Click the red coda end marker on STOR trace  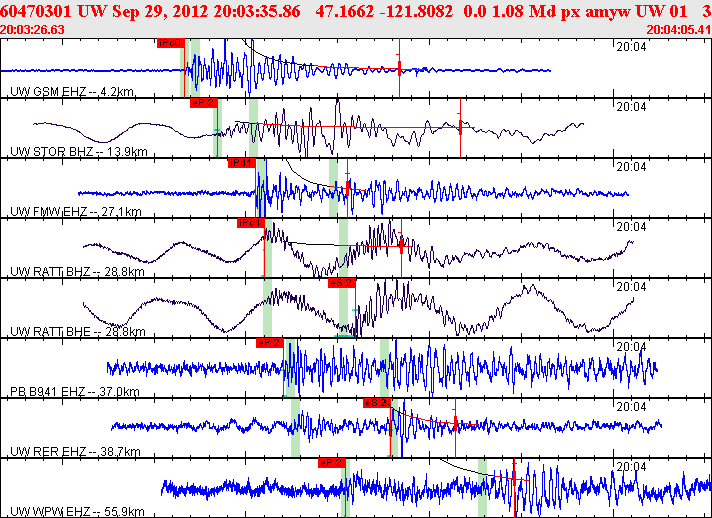click(460, 128)
